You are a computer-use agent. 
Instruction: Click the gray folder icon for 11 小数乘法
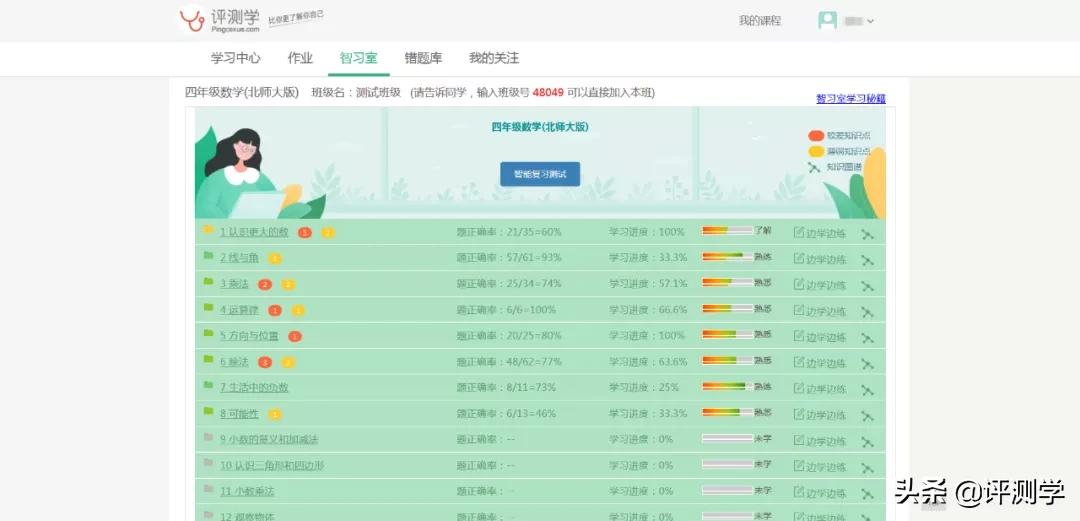click(208, 489)
